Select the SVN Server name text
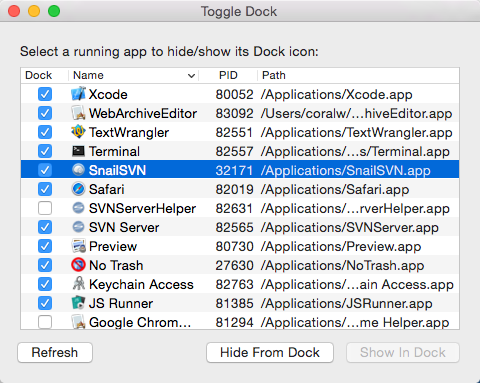The width and height of the screenshot is (480, 383). tap(124, 227)
